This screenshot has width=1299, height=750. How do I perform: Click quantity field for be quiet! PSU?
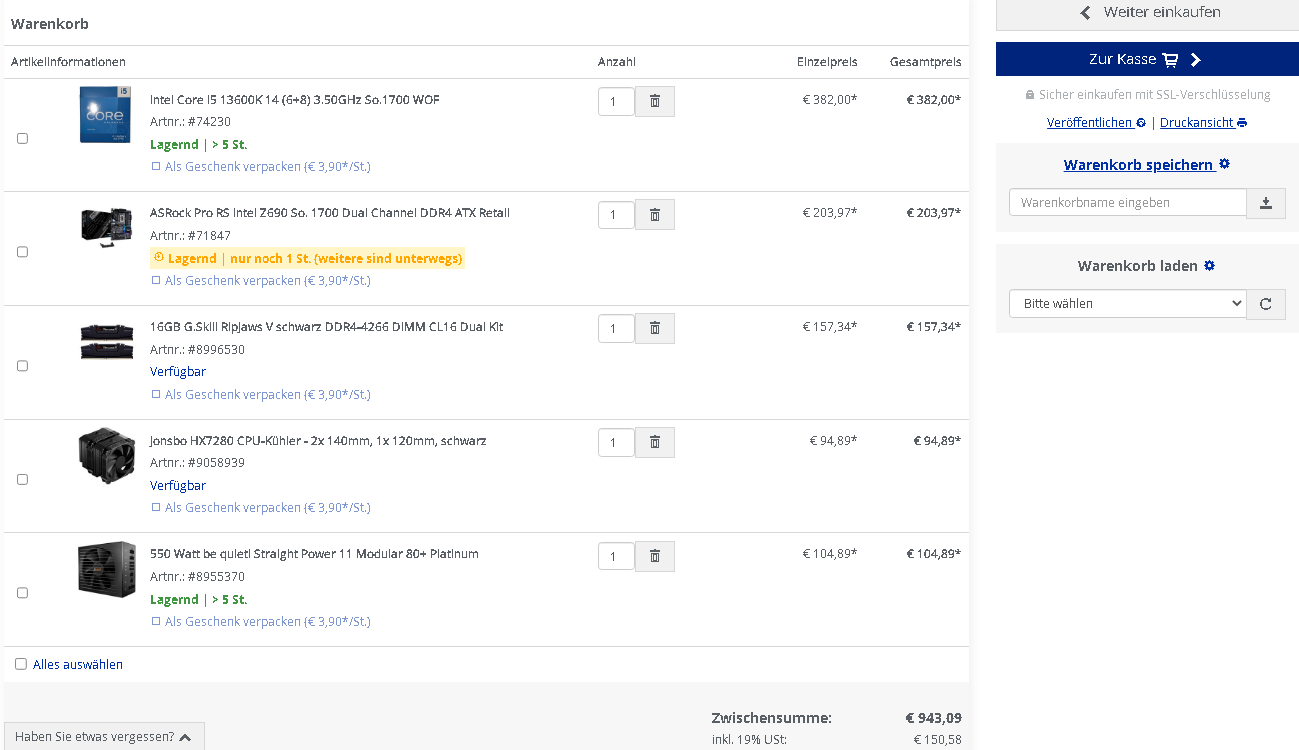coord(616,556)
